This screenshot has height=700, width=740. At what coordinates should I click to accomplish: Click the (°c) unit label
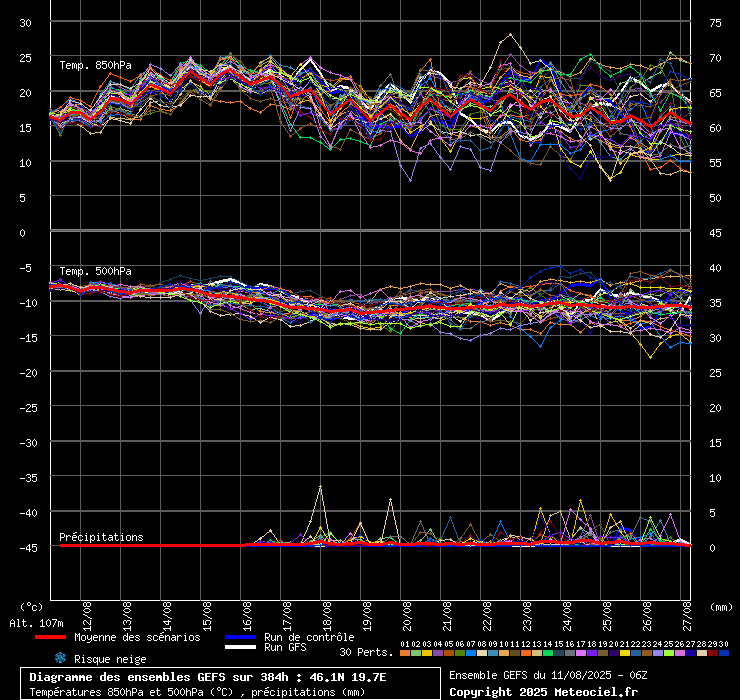pyautogui.click(x=32, y=607)
